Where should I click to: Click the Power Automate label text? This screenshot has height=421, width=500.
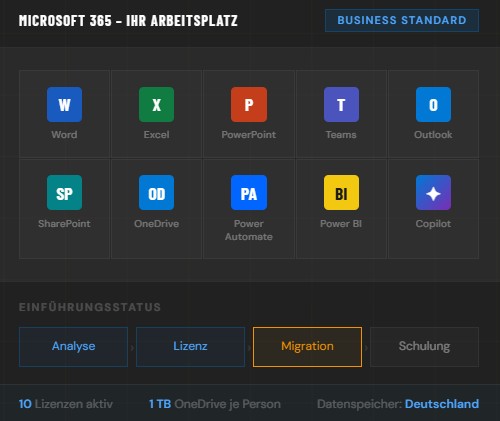tap(249, 230)
